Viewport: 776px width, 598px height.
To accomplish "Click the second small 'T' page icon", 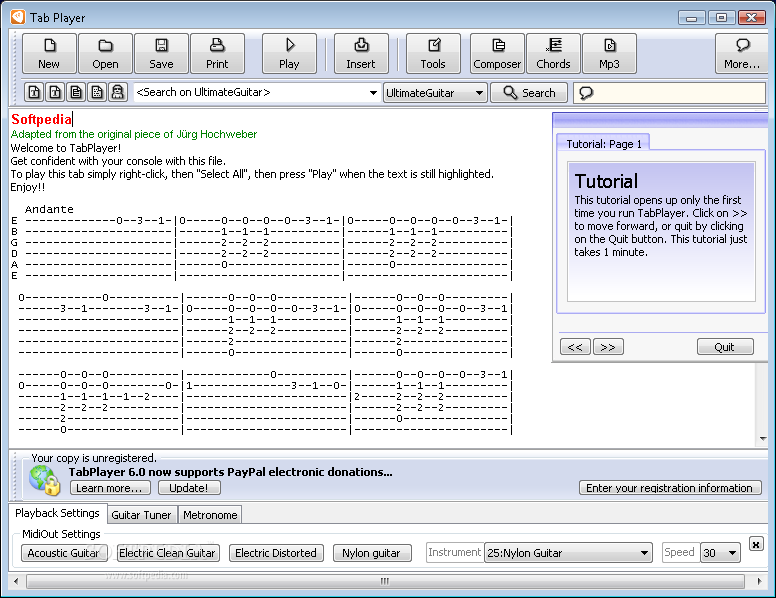I will [x=55, y=93].
